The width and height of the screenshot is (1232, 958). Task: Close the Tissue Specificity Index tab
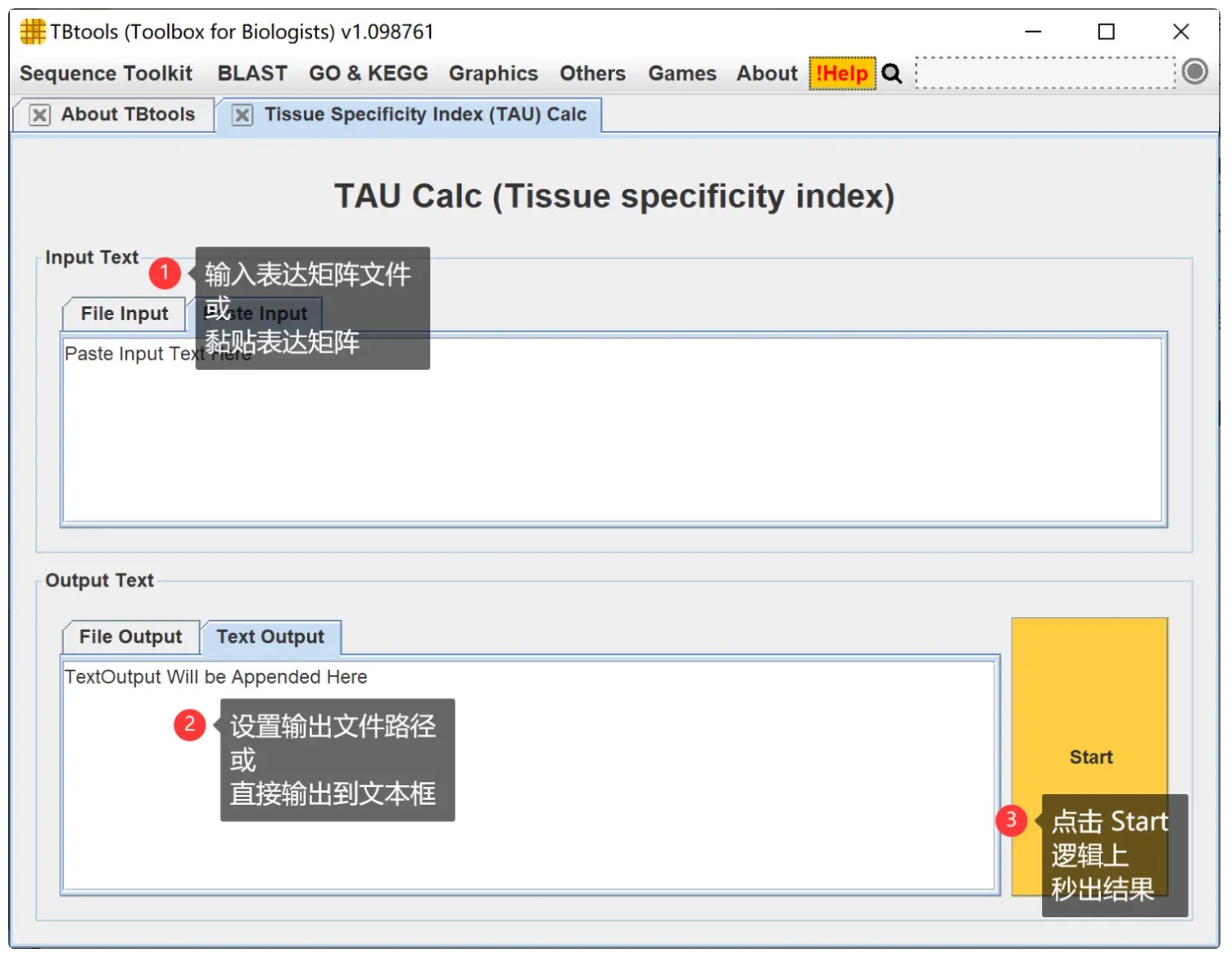[242, 115]
